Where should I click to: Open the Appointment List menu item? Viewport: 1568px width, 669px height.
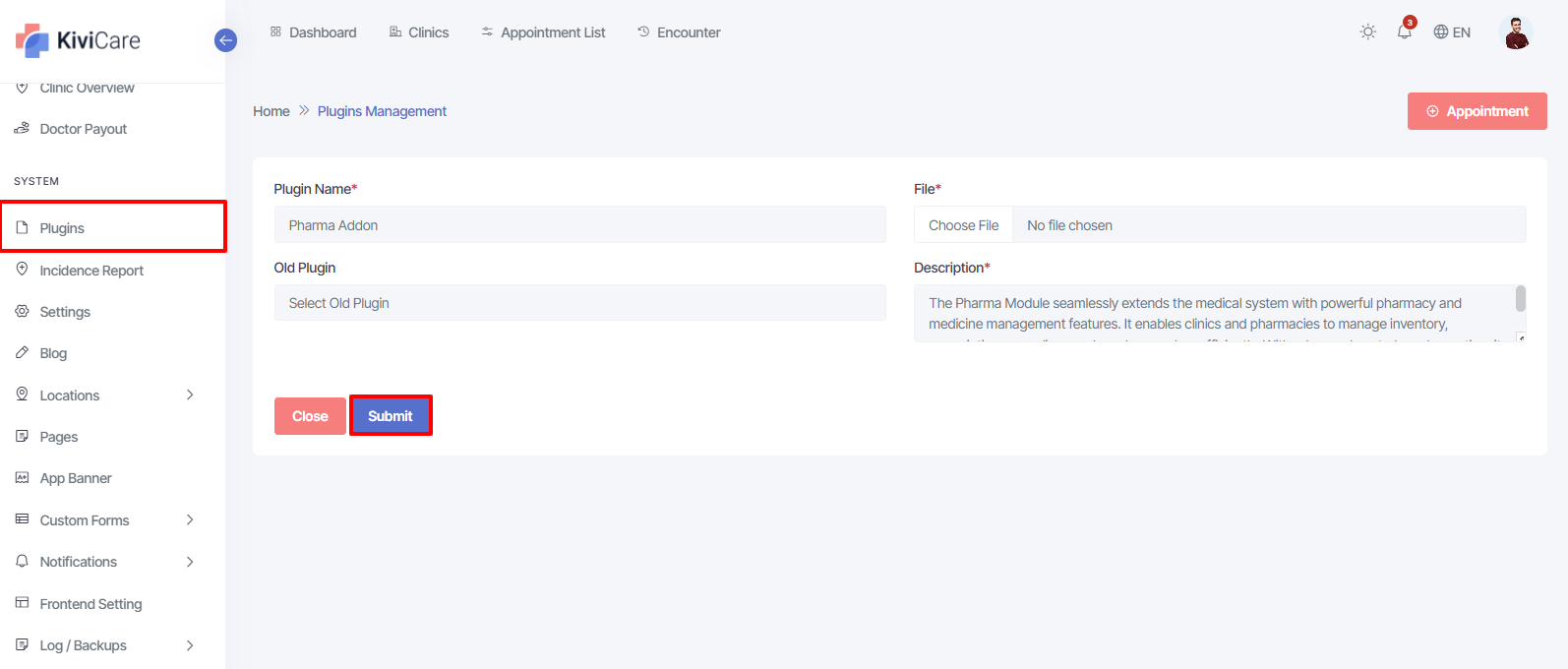(543, 32)
